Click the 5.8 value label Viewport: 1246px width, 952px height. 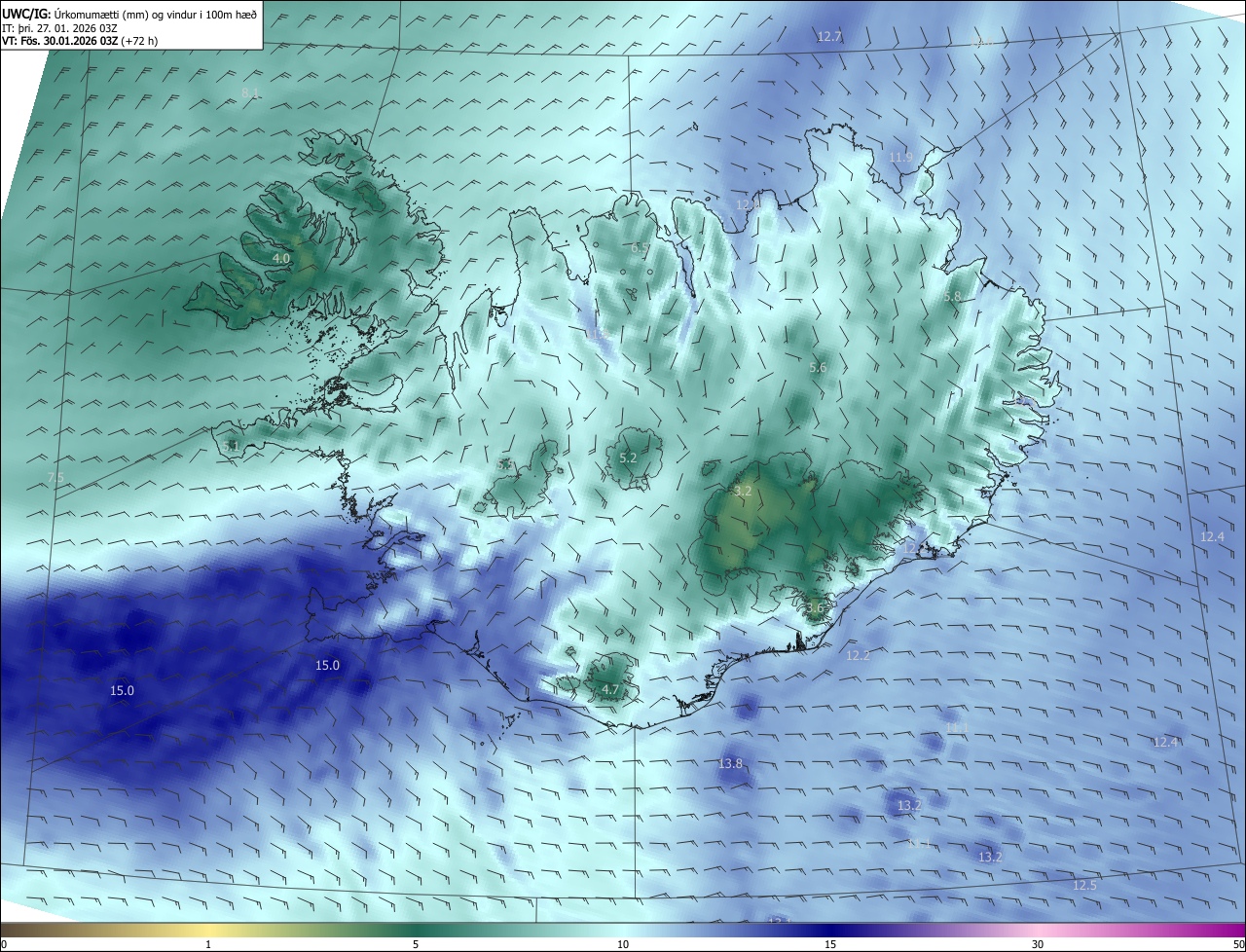[x=952, y=296]
